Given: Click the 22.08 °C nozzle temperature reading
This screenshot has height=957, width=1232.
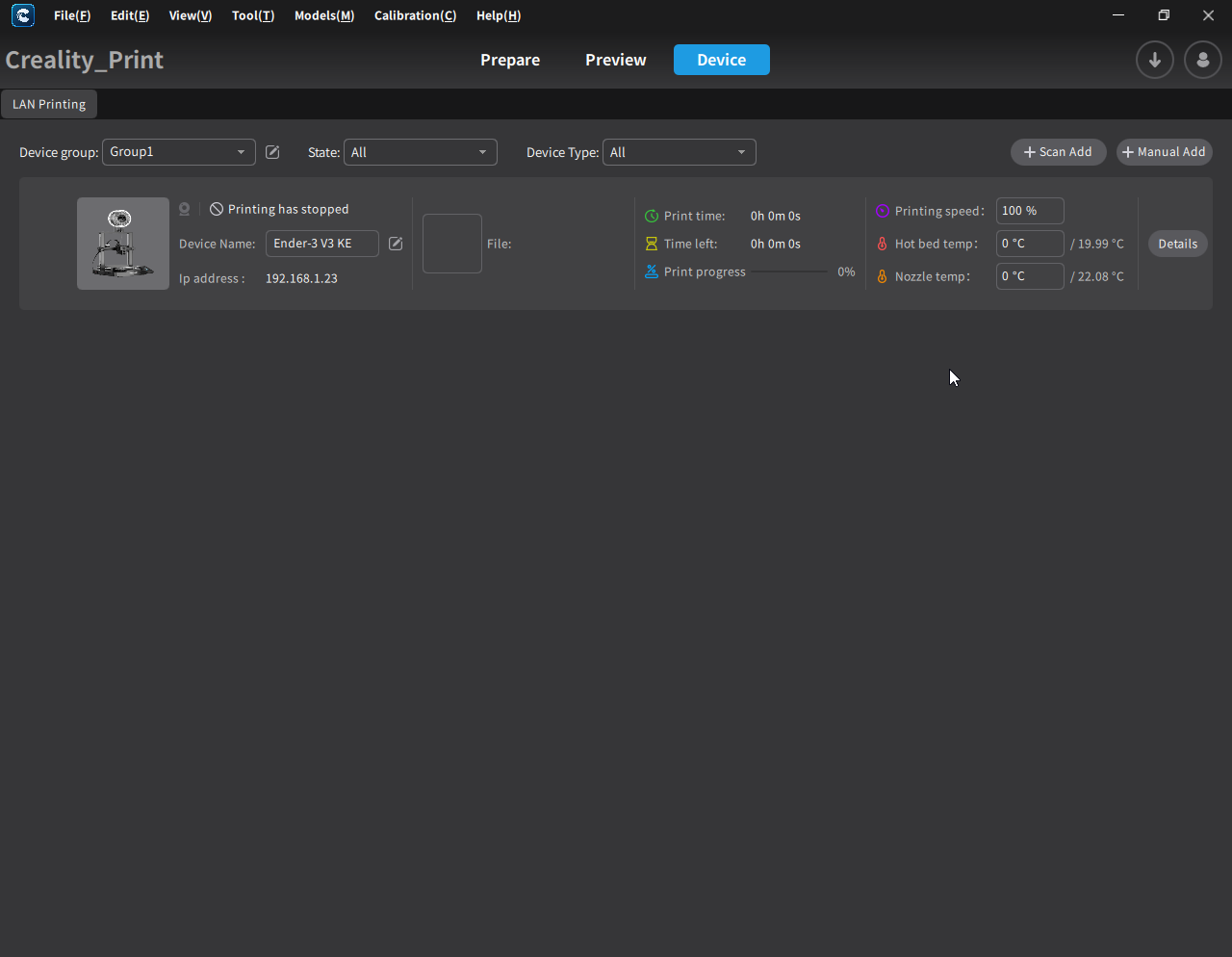Looking at the screenshot, I should coord(1097,276).
